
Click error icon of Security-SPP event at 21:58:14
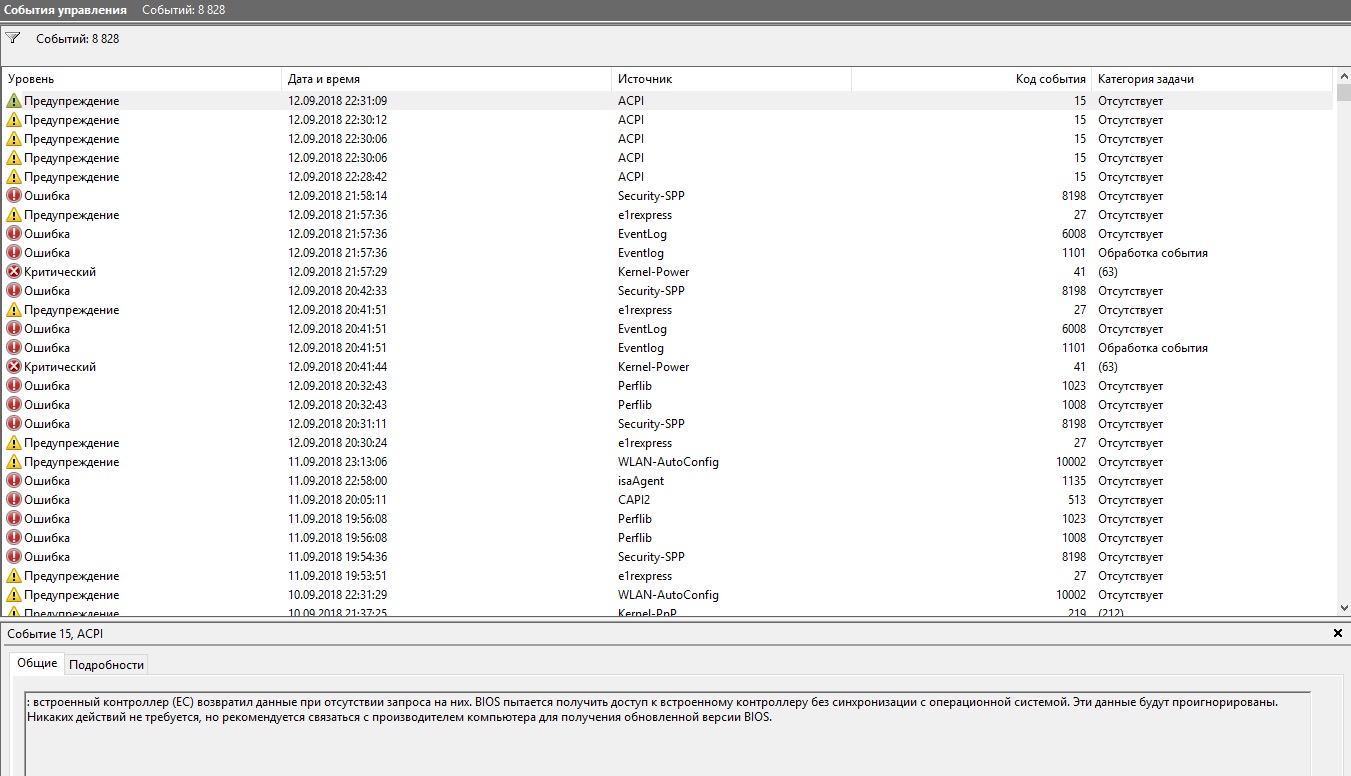point(14,196)
